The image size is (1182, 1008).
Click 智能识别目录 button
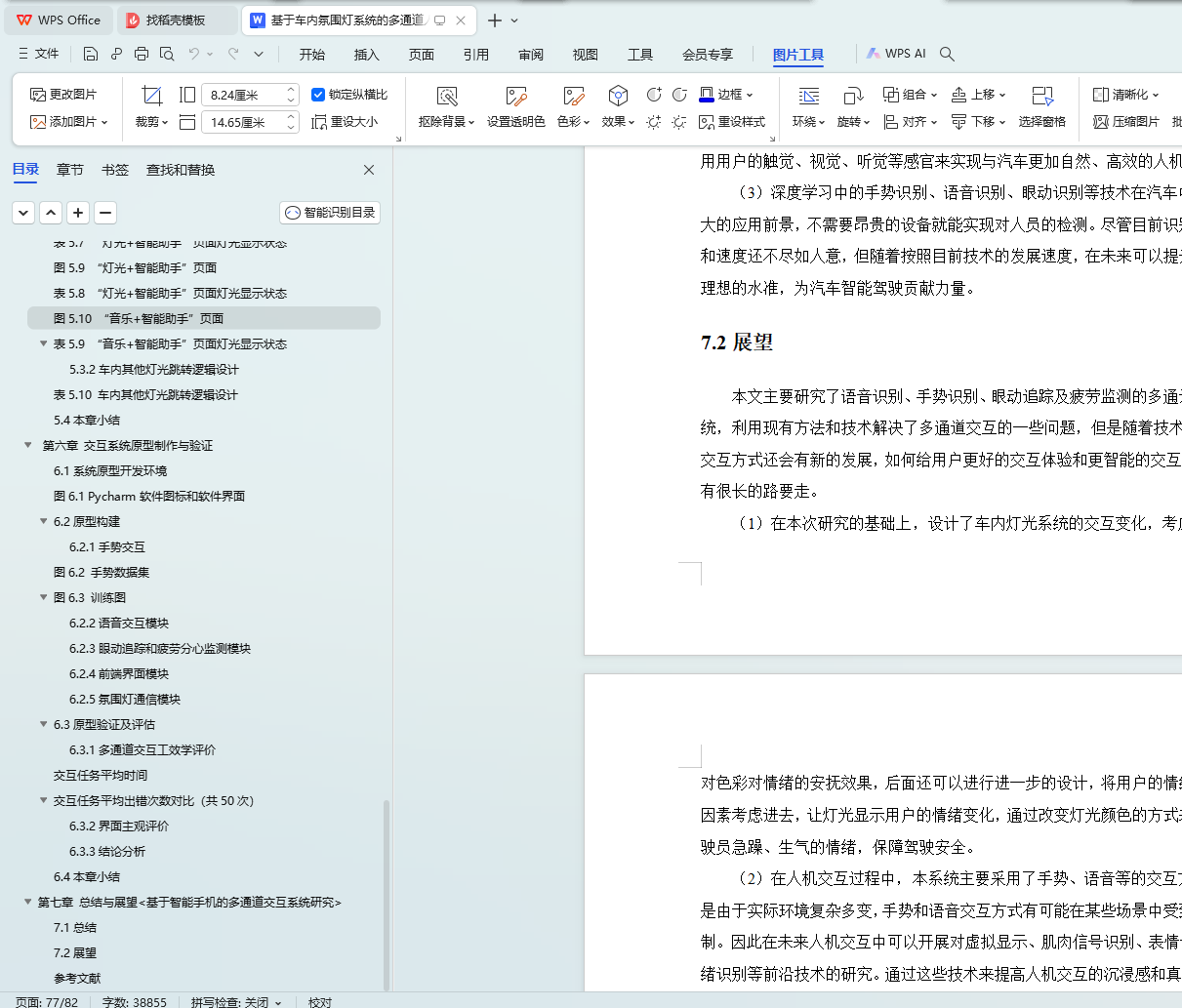330,212
